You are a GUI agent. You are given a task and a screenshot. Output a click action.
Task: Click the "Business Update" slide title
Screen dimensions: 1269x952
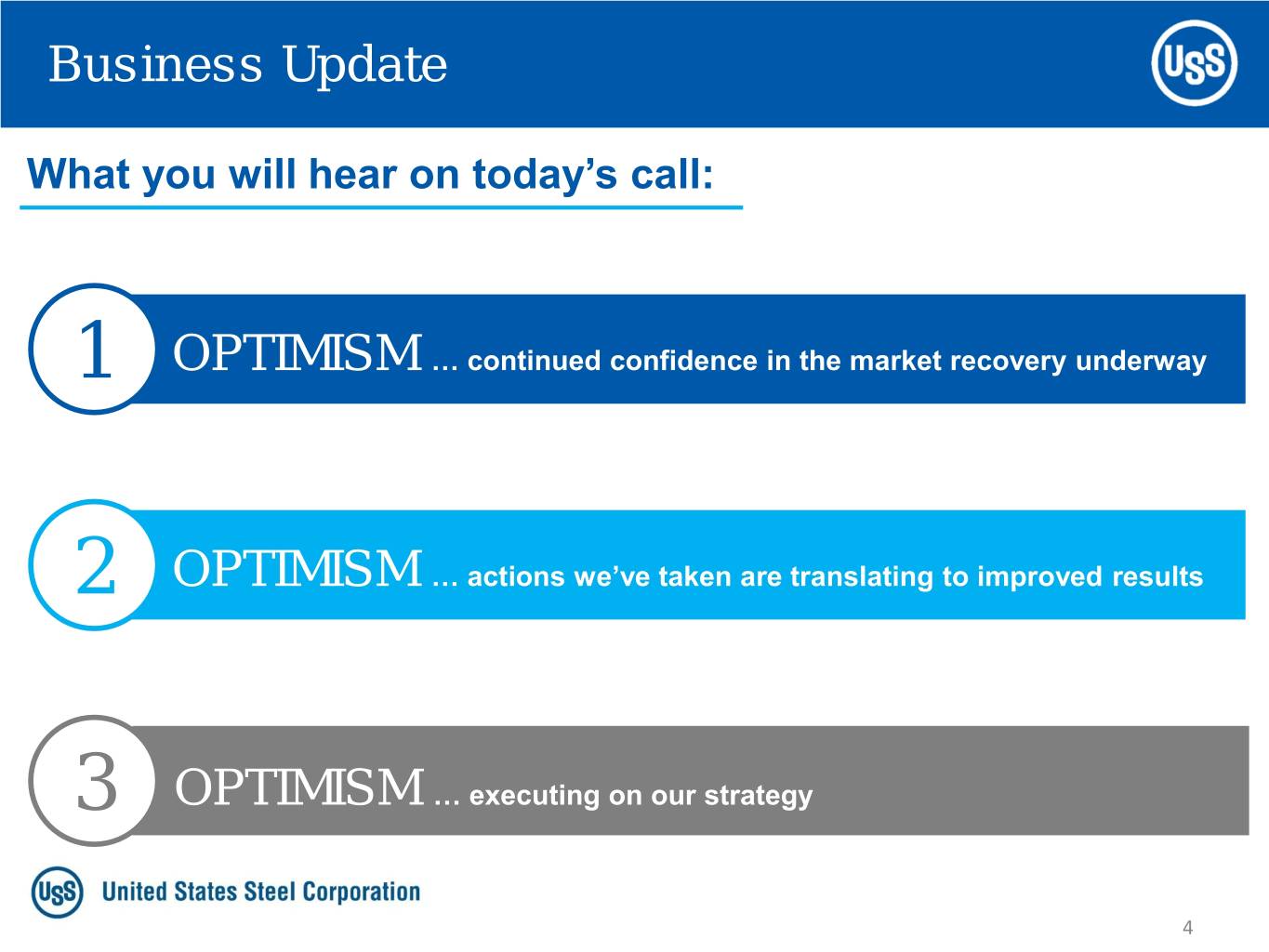(247, 64)
